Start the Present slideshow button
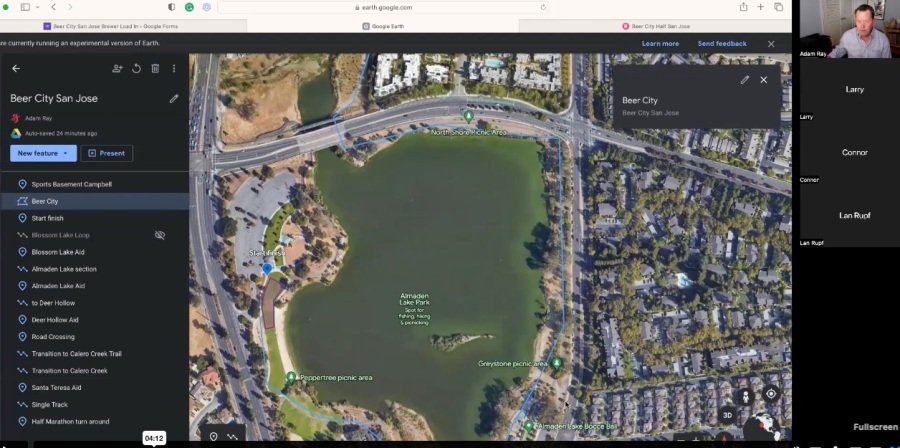Screen dimensions: 900x448 (107, 153)
